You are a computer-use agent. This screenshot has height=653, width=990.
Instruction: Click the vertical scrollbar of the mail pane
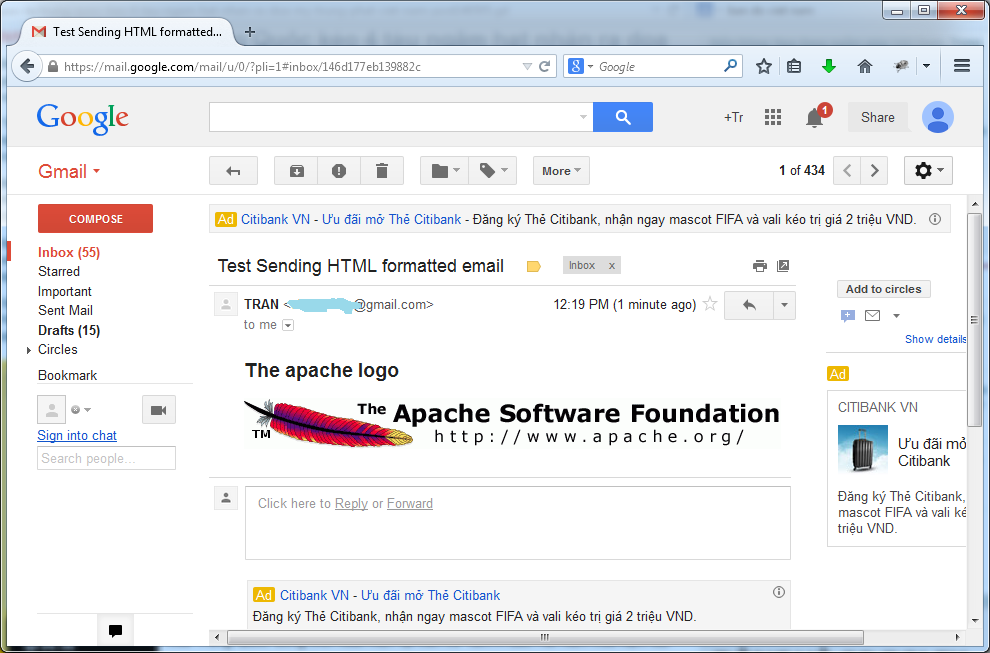[x=975, y=320]
